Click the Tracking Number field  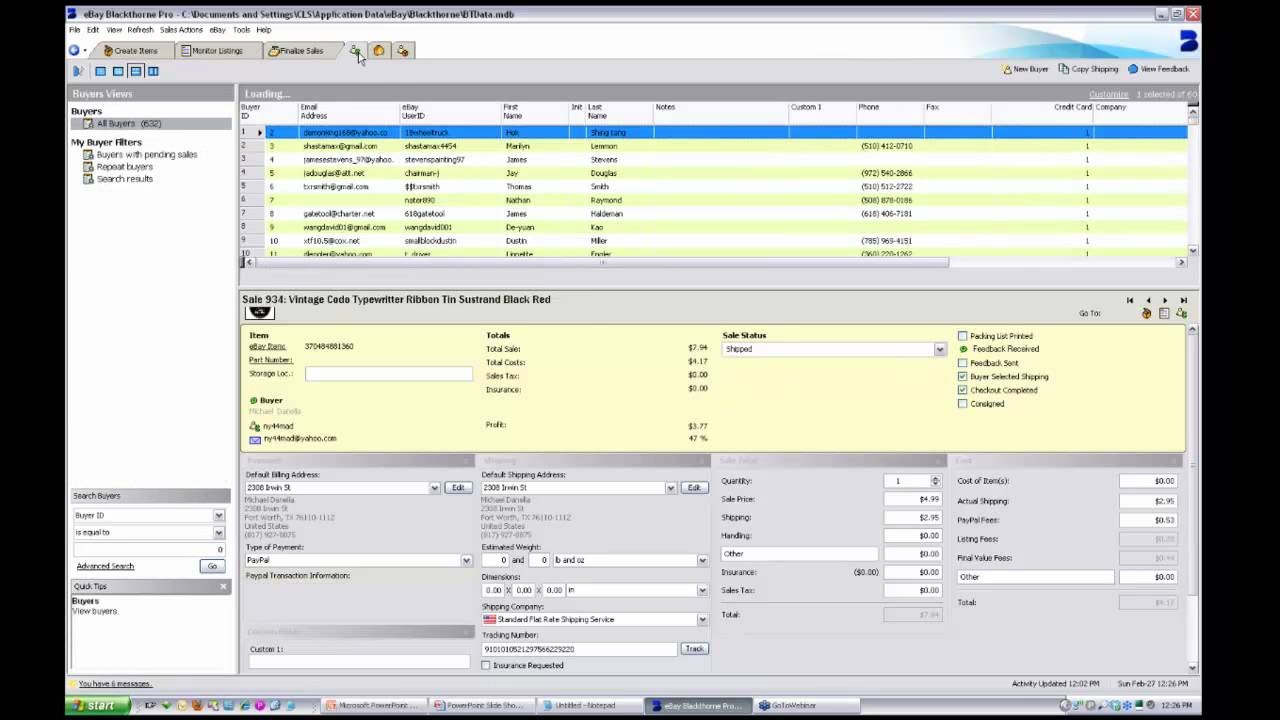tap(580, 649)
